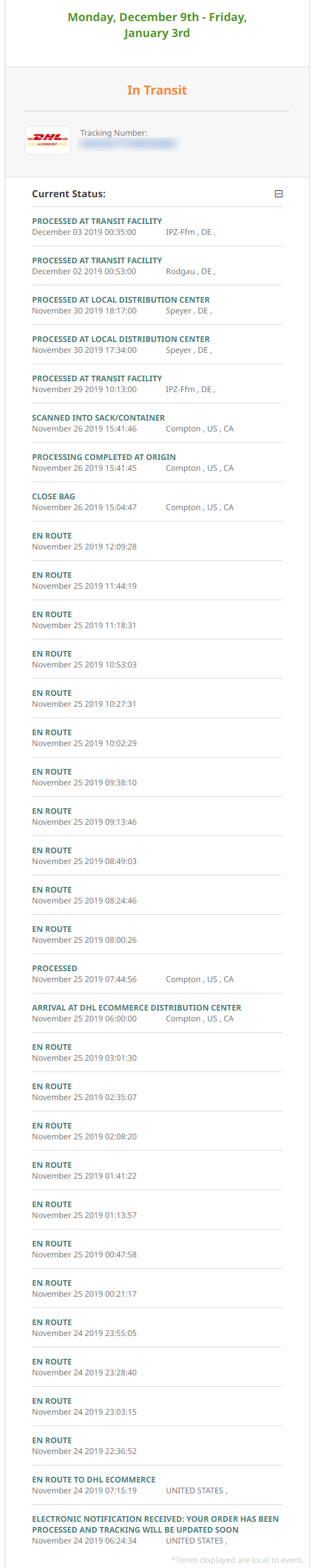Click the estimated delivery date range heading
This screenshot has width=334, height=1568.
click(157, 25)
